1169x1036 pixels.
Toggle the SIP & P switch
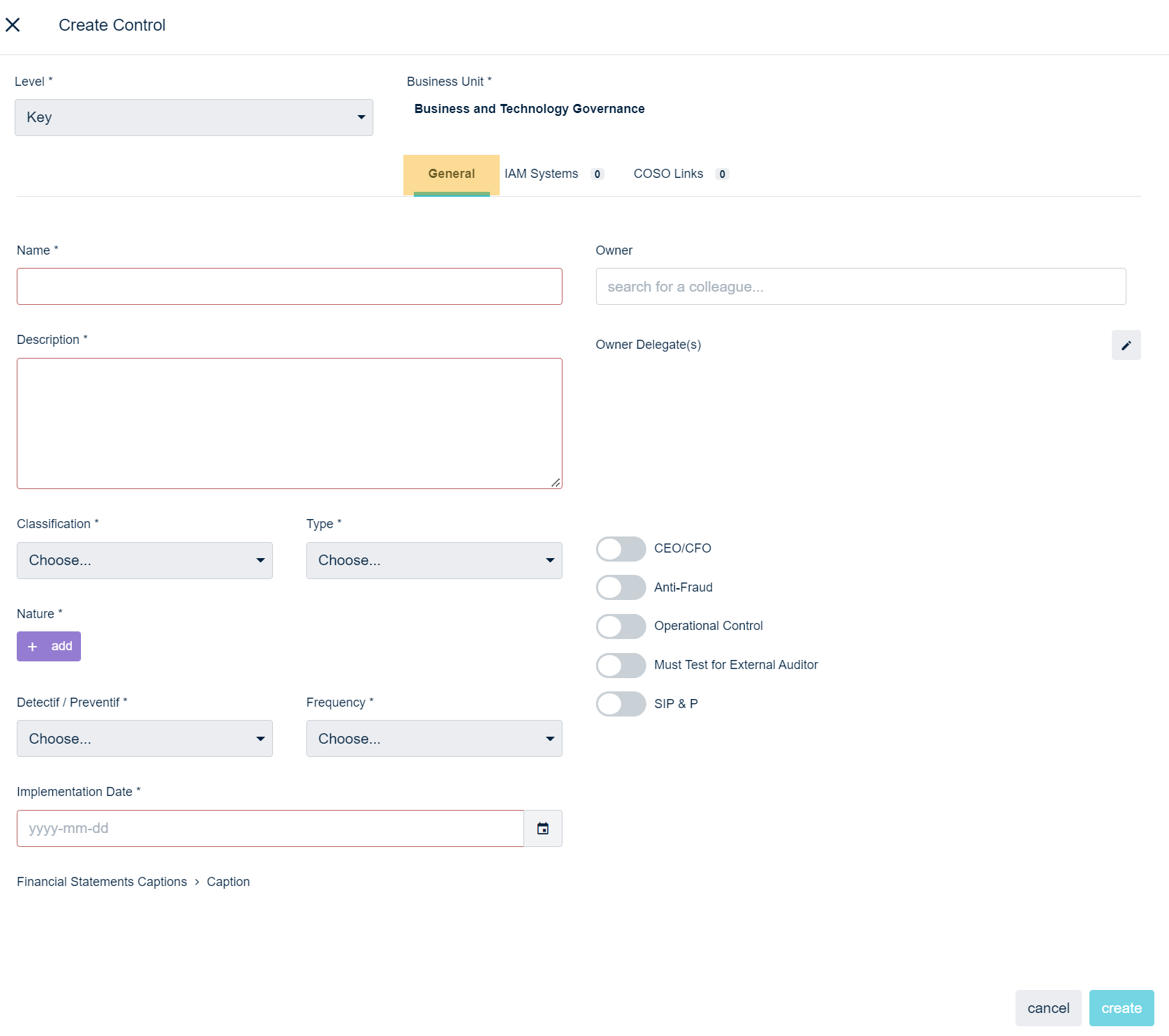click(x=620, y=704)
